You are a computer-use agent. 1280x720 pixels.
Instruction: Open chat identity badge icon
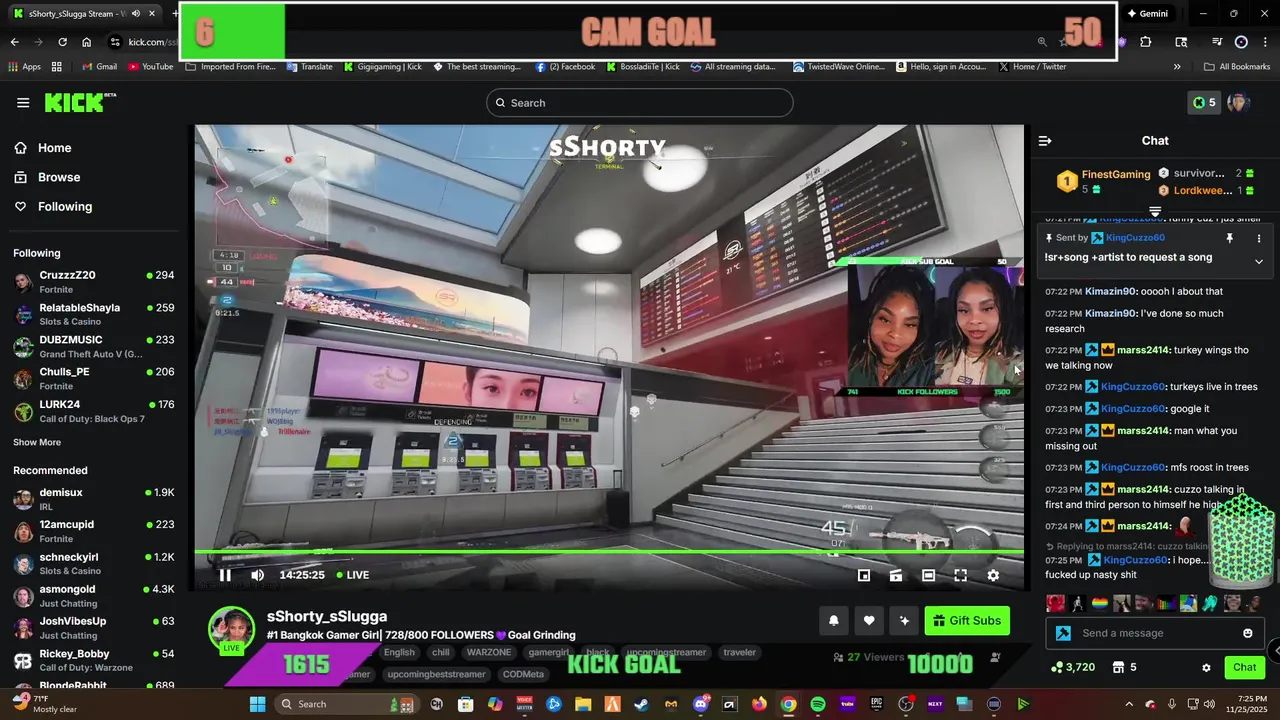(x=1063, y=633)
